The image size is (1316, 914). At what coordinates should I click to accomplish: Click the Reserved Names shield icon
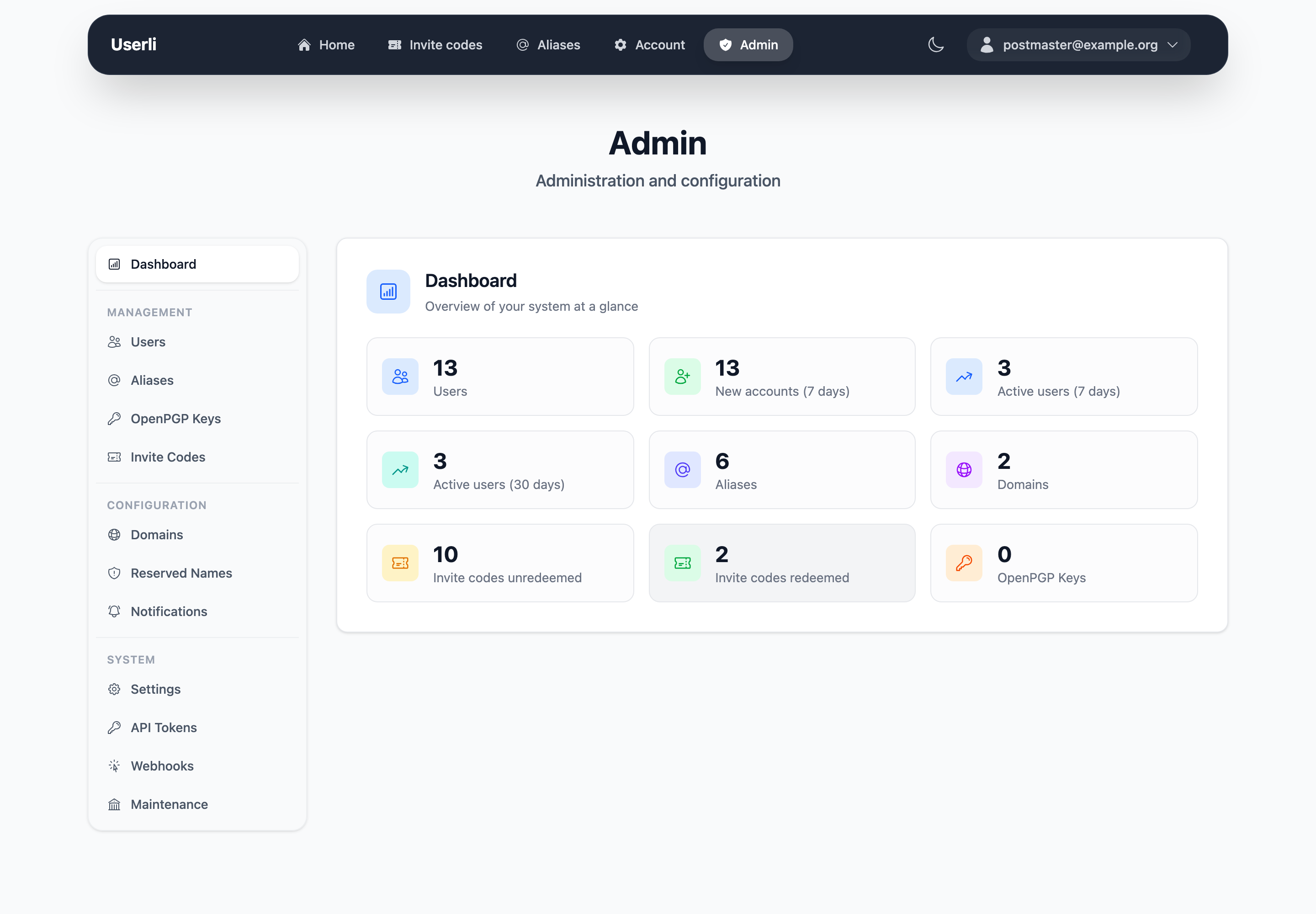[115, 573]
